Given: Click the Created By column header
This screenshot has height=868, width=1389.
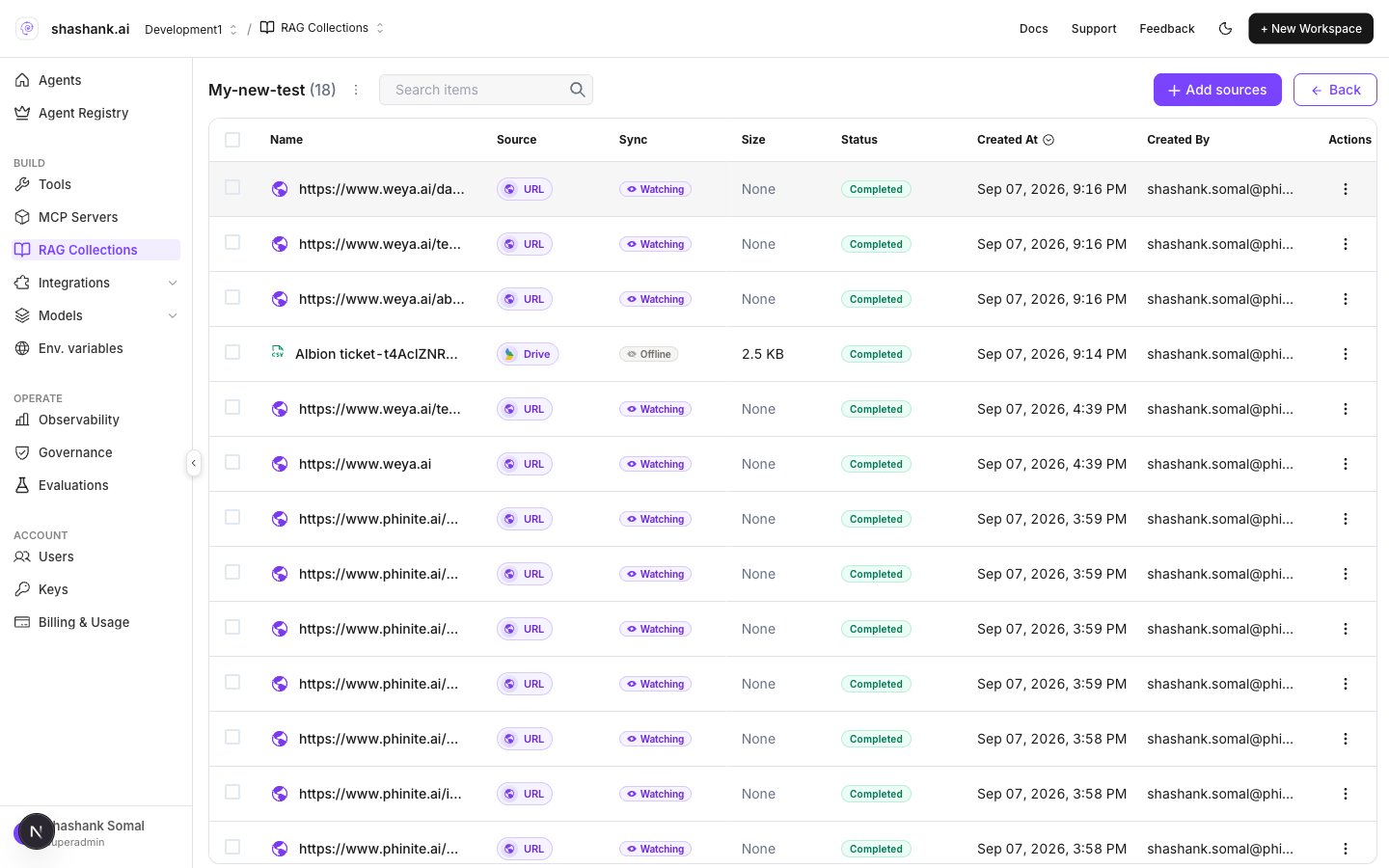Looking at the screenshot, I should [x=1178, y=140].
